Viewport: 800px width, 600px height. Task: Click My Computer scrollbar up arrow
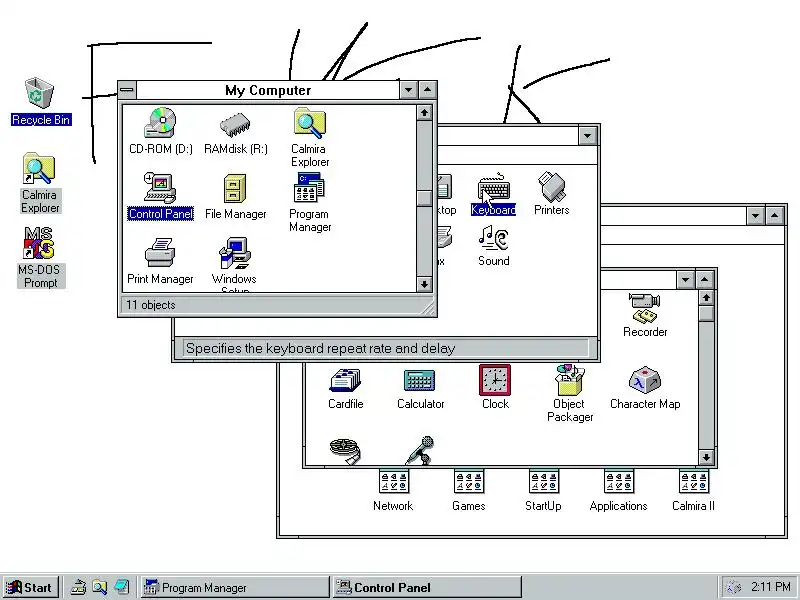click(x=424, y=113)
